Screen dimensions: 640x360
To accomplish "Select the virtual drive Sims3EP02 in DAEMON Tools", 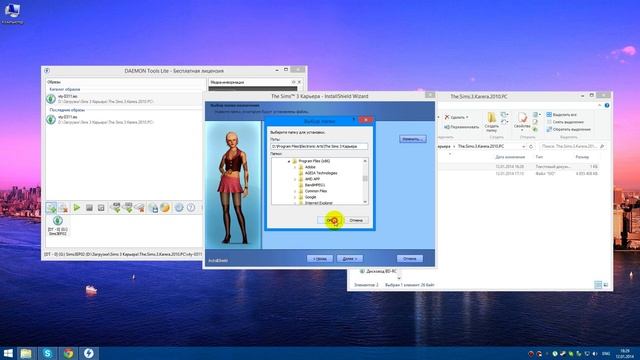I will [x=58, y=225].
